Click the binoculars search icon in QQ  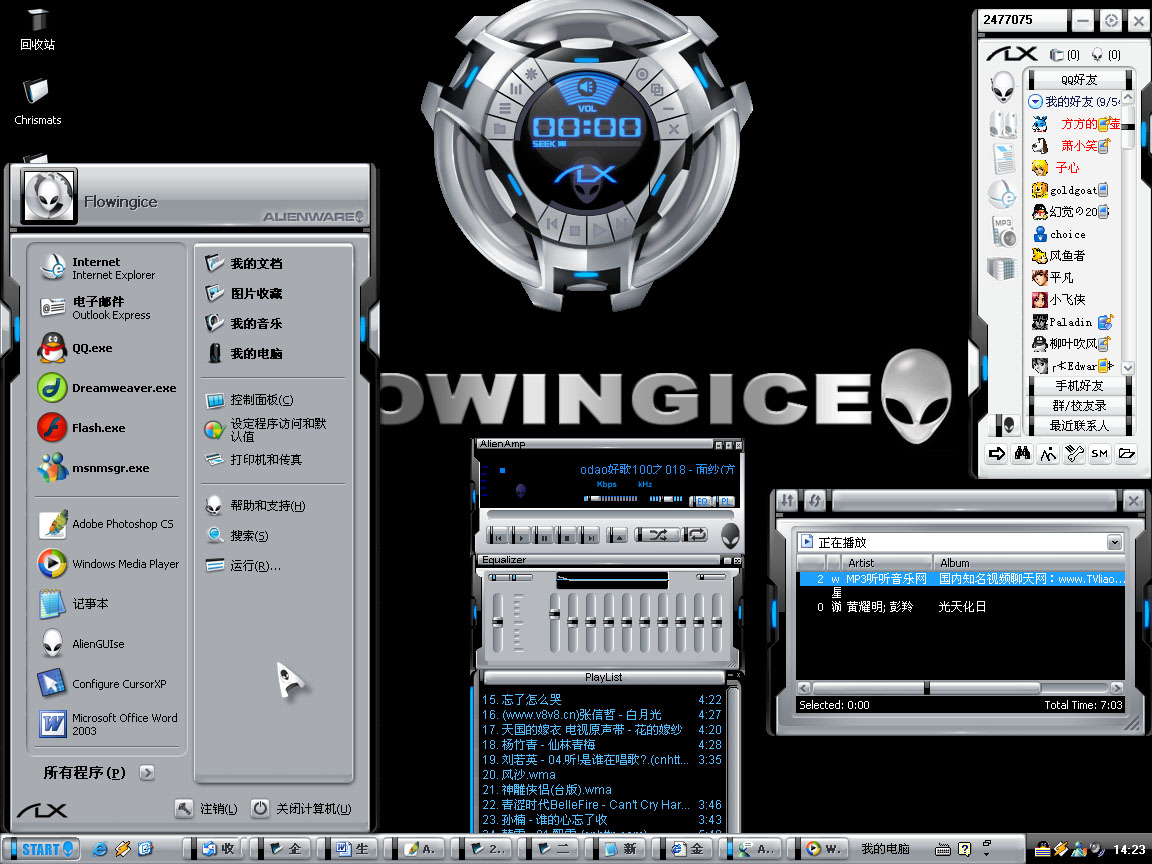[1022, 453]
